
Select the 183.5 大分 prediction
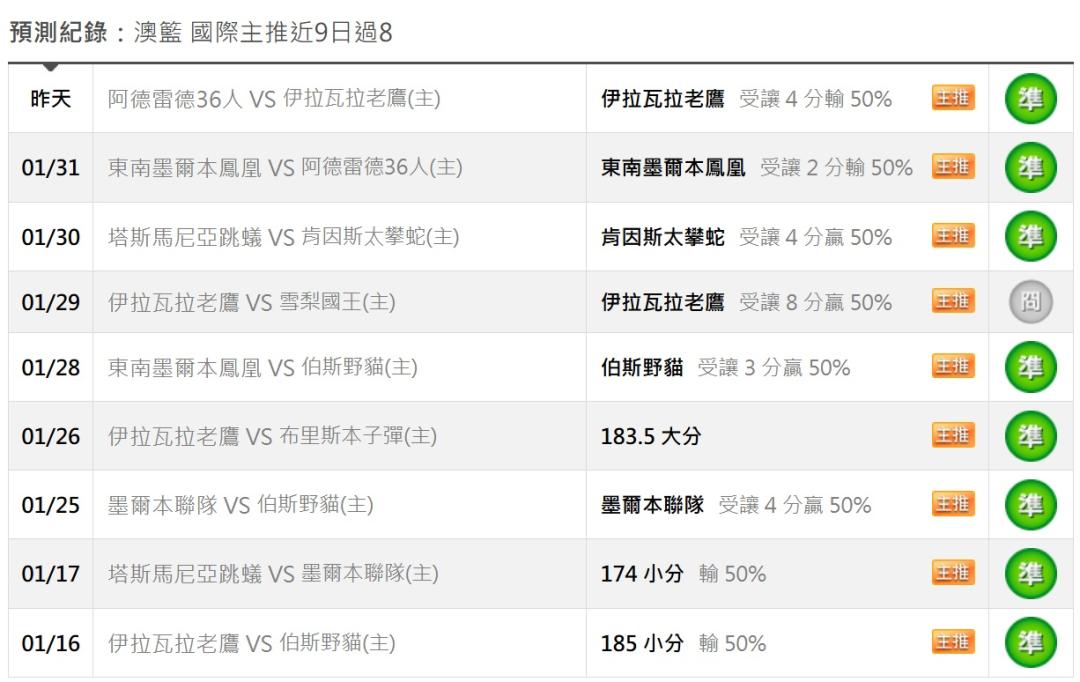[650, 436]
